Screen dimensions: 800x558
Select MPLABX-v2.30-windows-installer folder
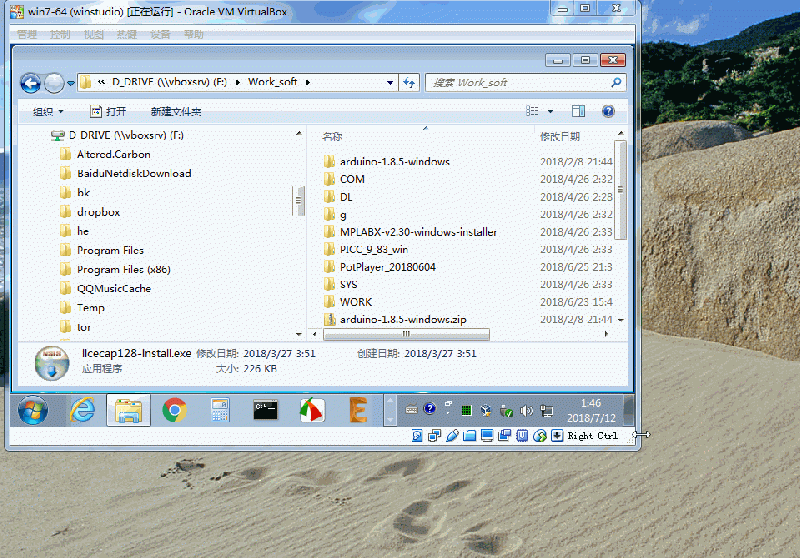(x=410, y=232)
